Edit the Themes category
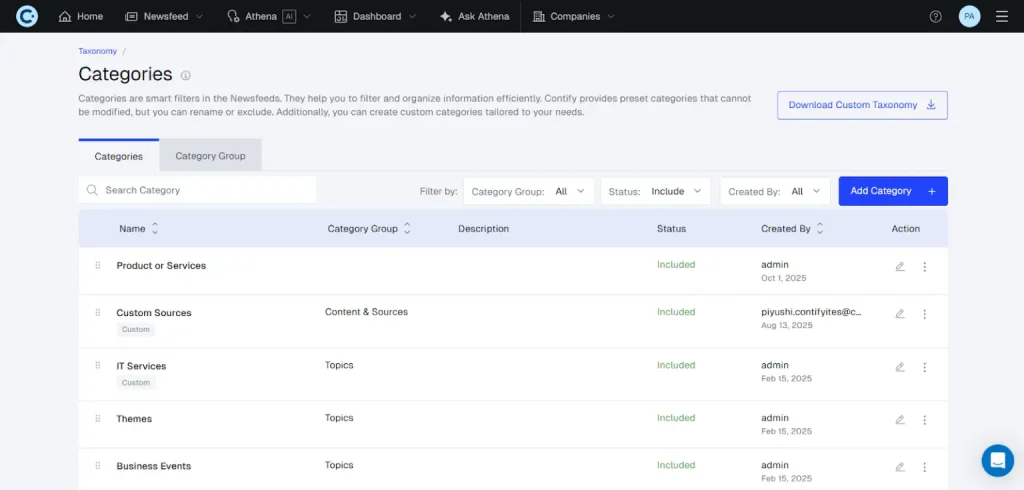Viewport: 1024px width, 490px height. tap(900, 419)
